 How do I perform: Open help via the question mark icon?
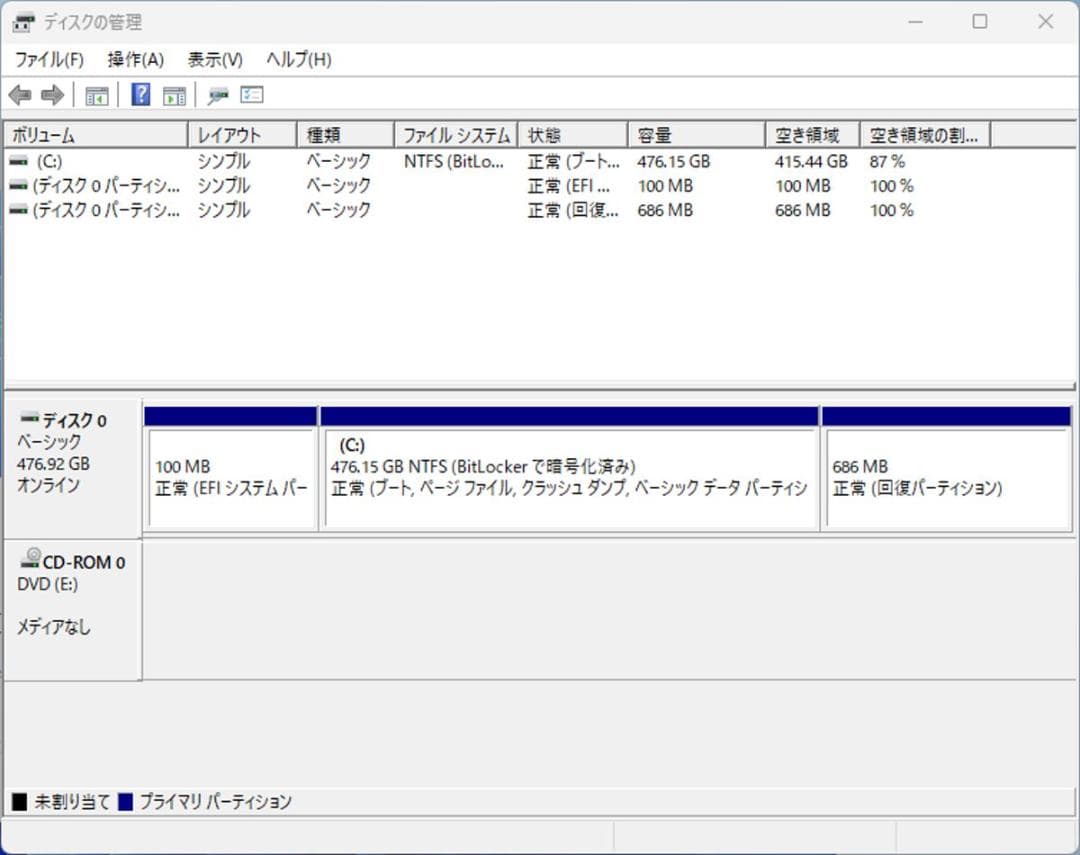click(140, 94)
